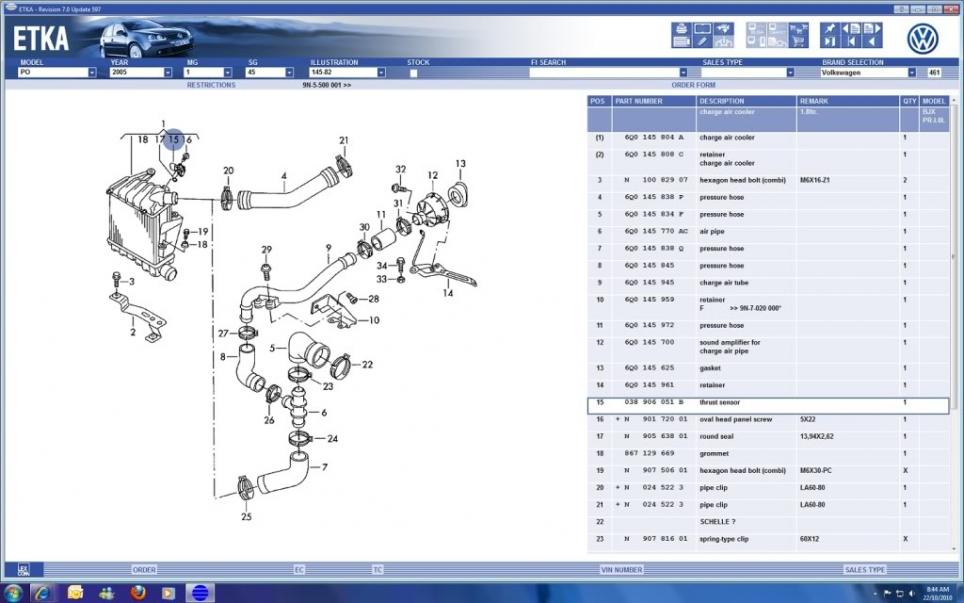
Task: Click the scrollbar down arrow of parts list
Action: point(954,549)
